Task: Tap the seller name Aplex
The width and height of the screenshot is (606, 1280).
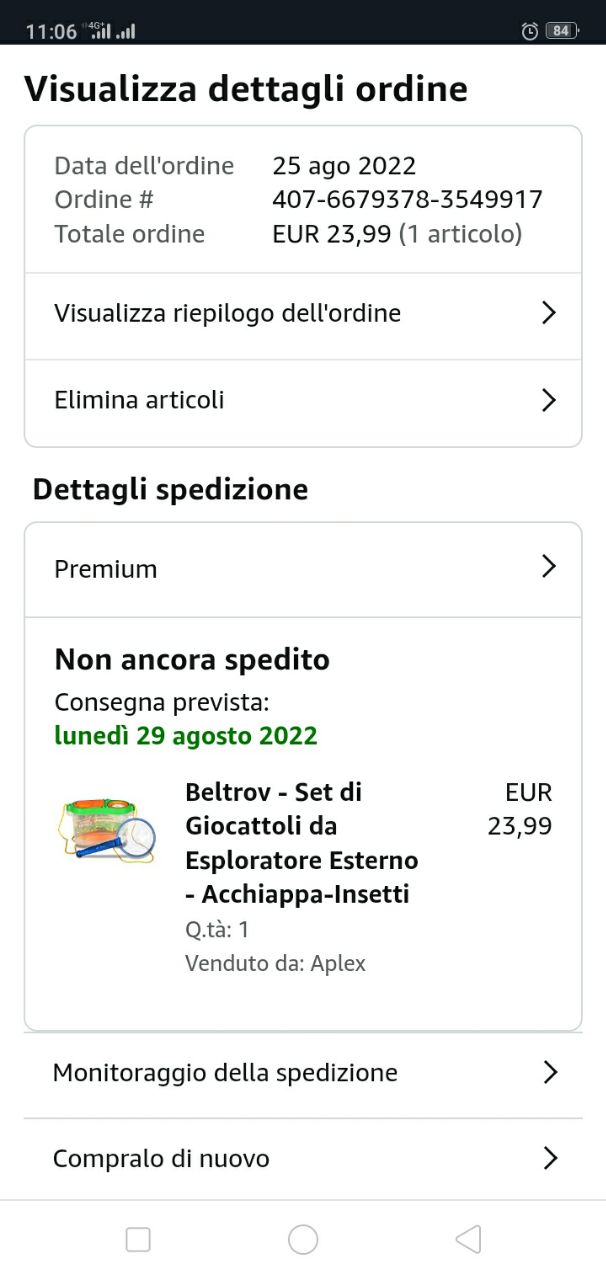Action: click(x=338, y=964)
